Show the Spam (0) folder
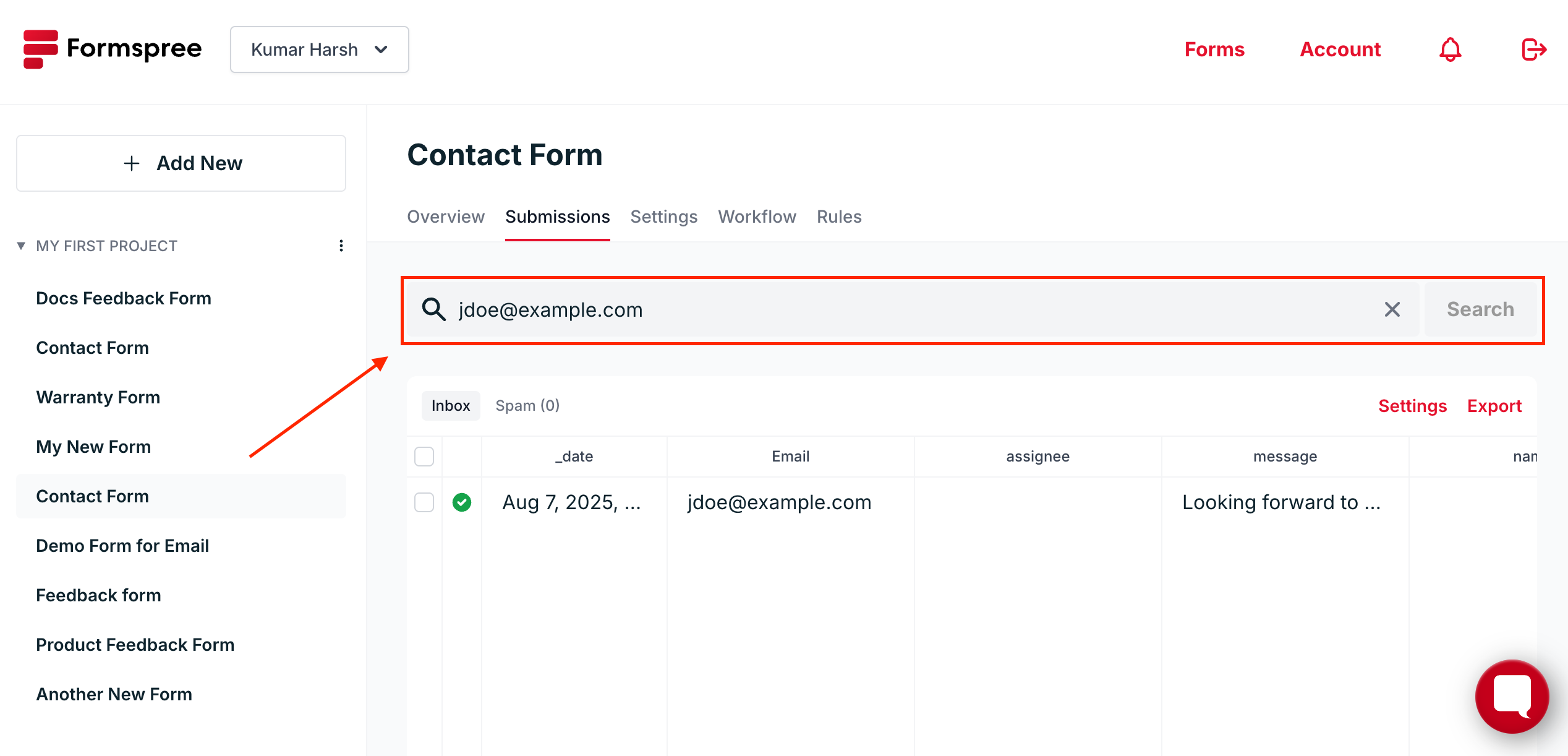 point(527,406)
